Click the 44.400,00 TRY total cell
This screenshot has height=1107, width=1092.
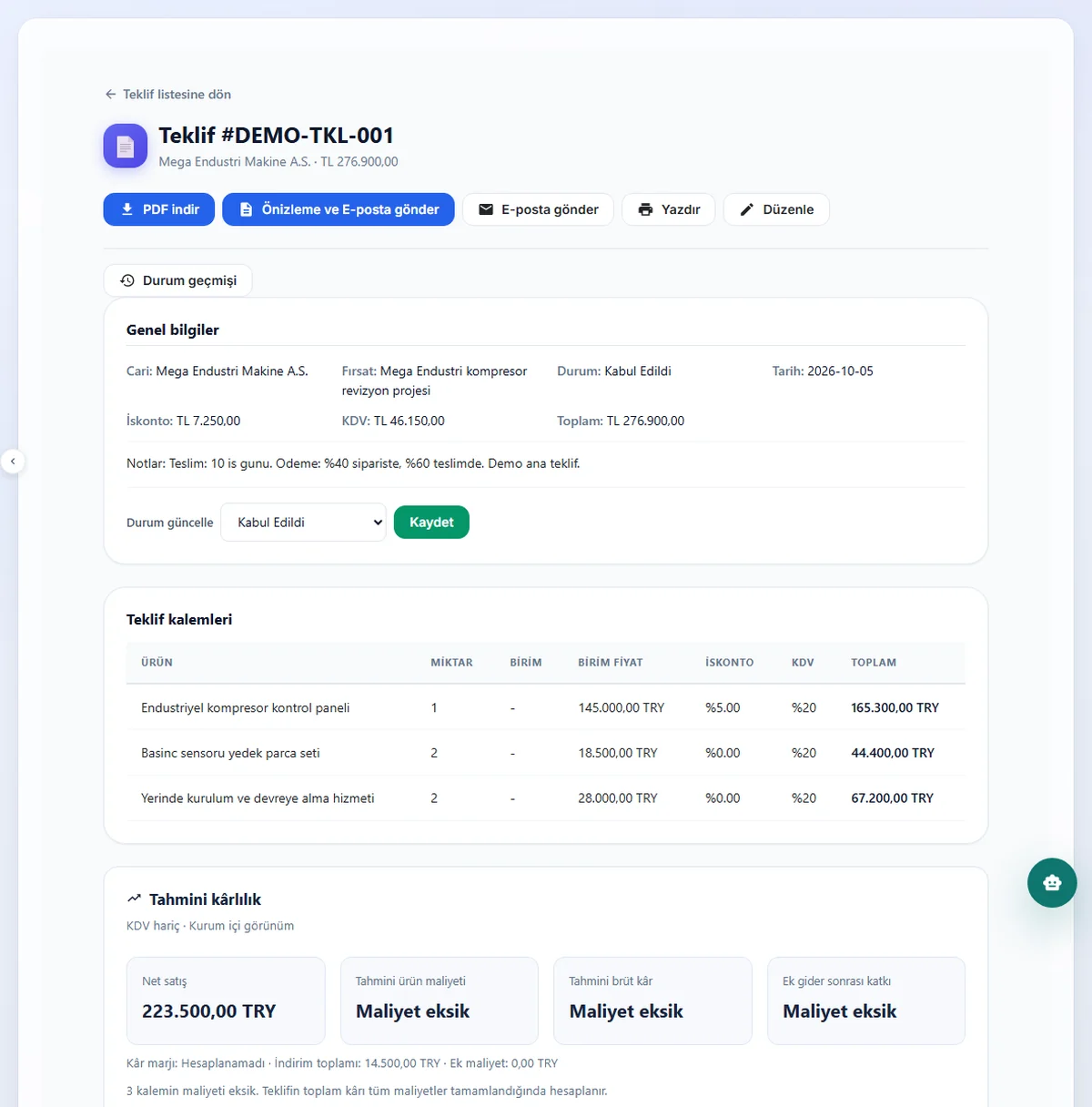pos(893,753)
